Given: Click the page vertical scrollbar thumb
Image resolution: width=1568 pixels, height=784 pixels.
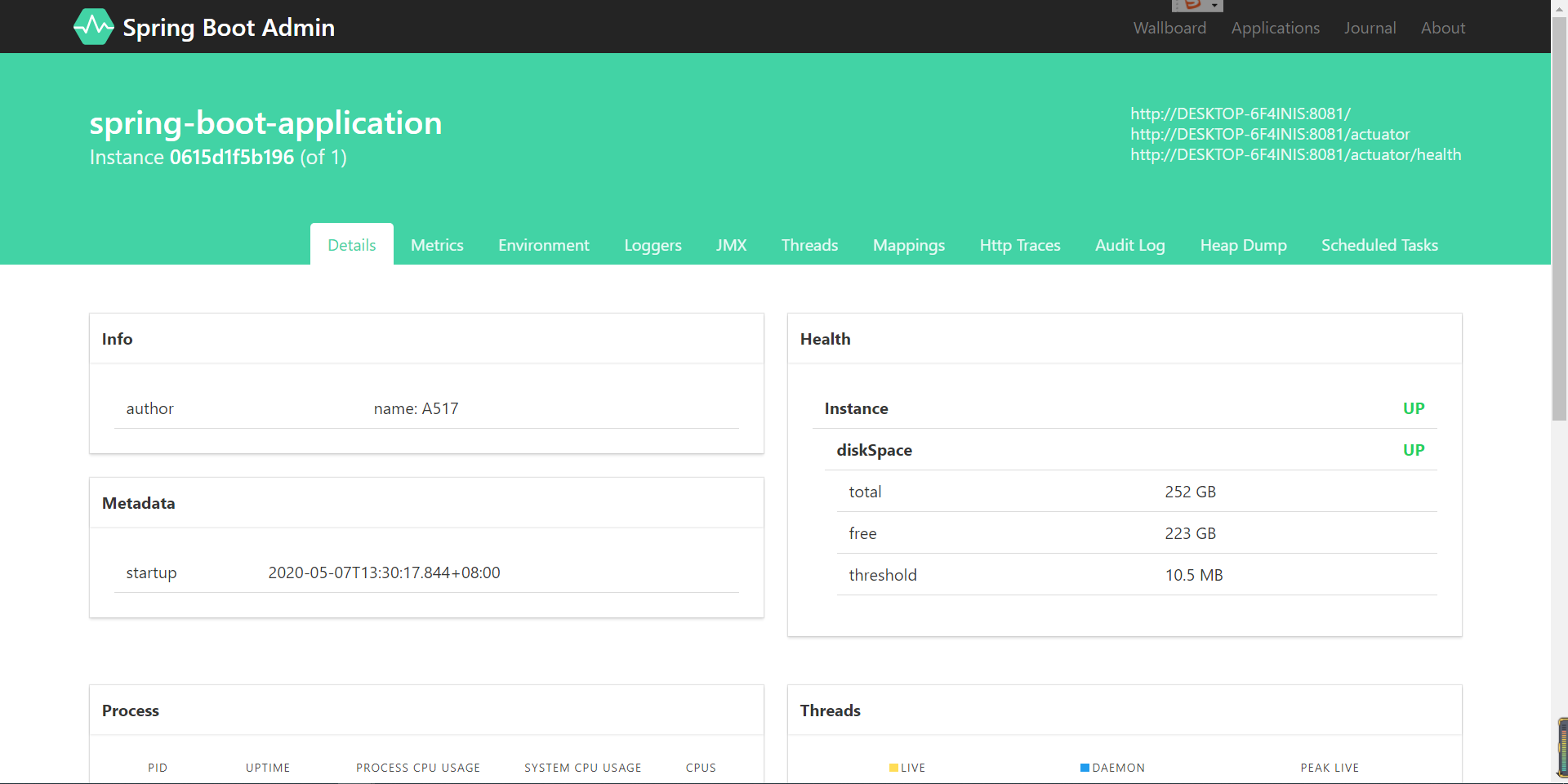Looking at the screenshot, I should 1559,219.
